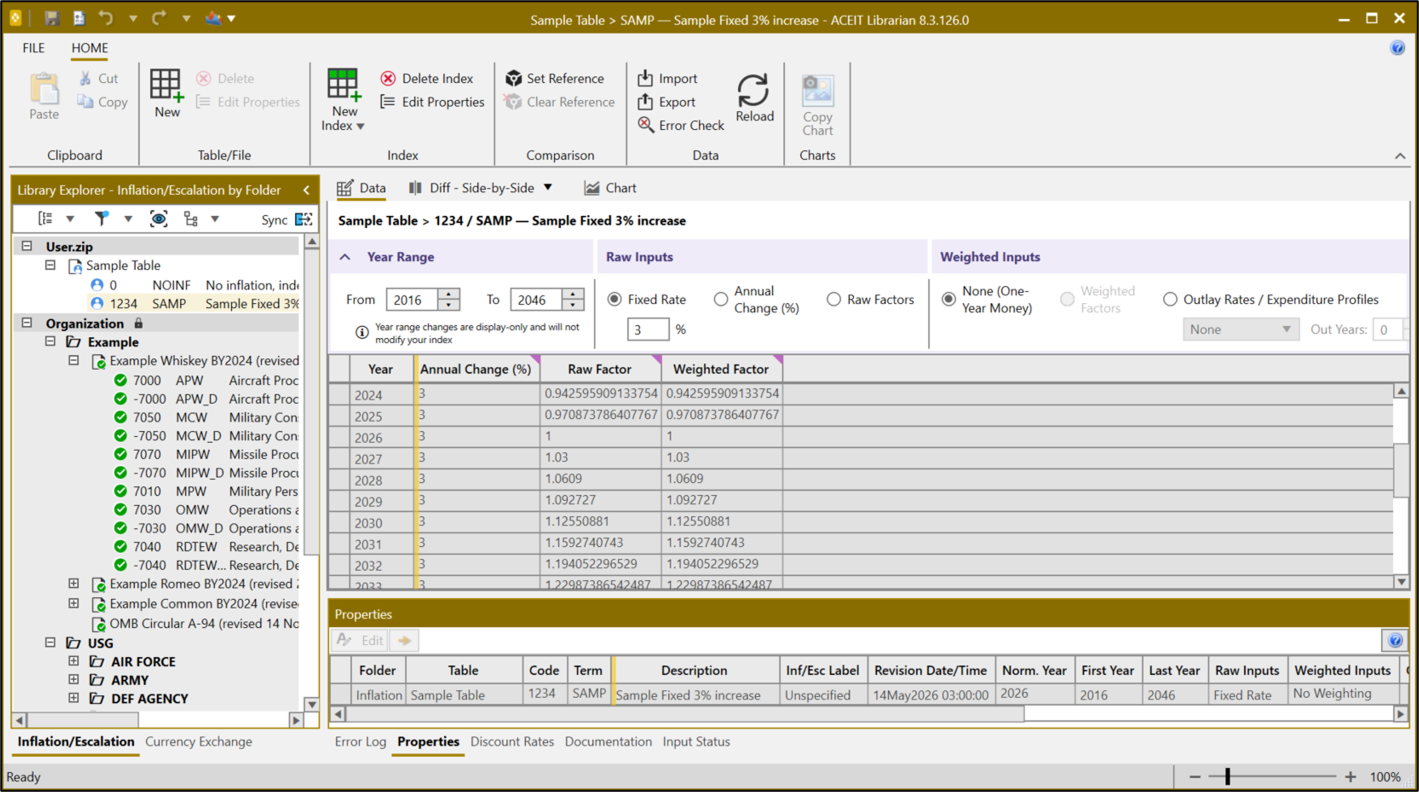
Task: Click Edit Properties in the Index group
Action: click(x=432, y=102)
